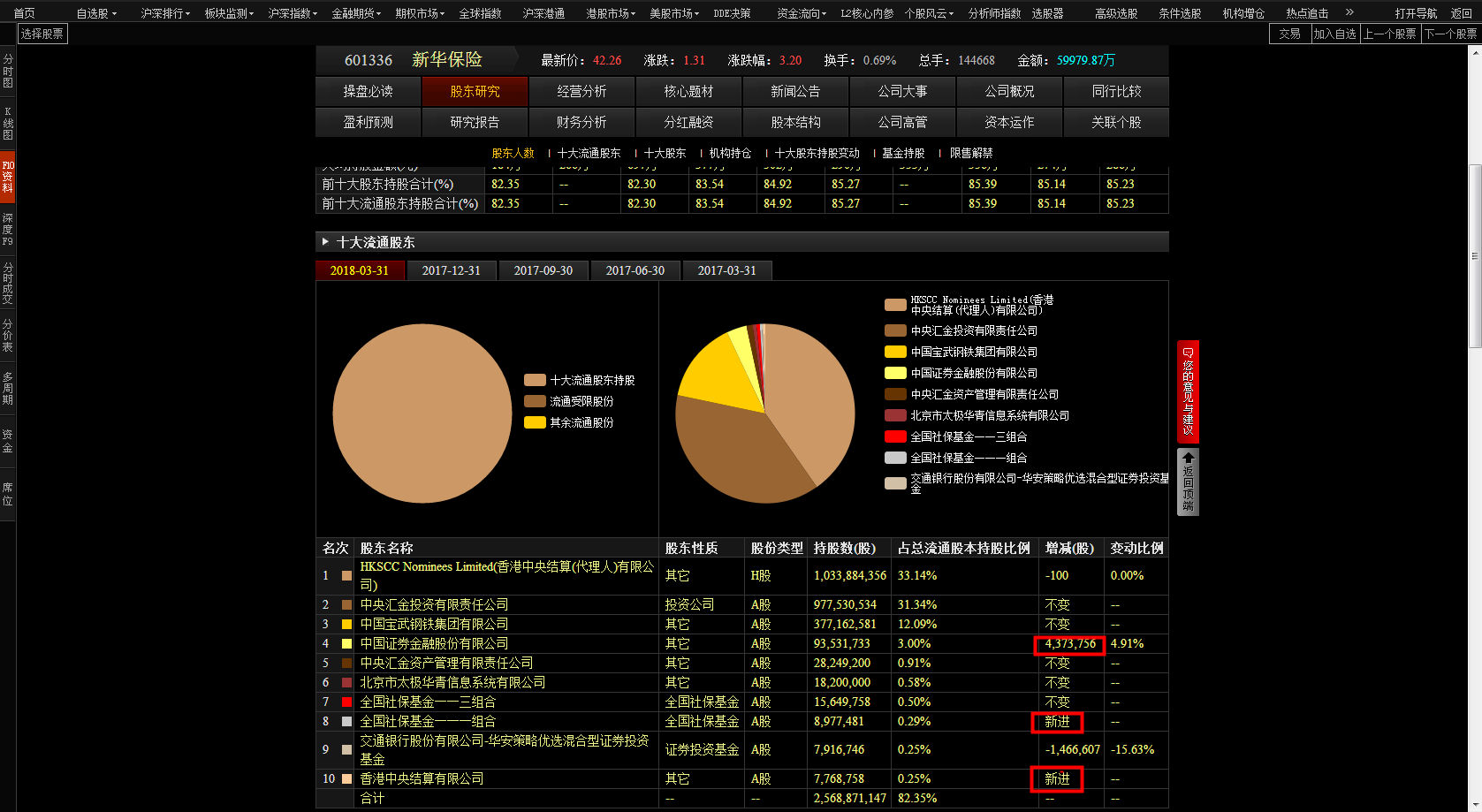Select the 2017-12-31 report date tab

point(452,270)
